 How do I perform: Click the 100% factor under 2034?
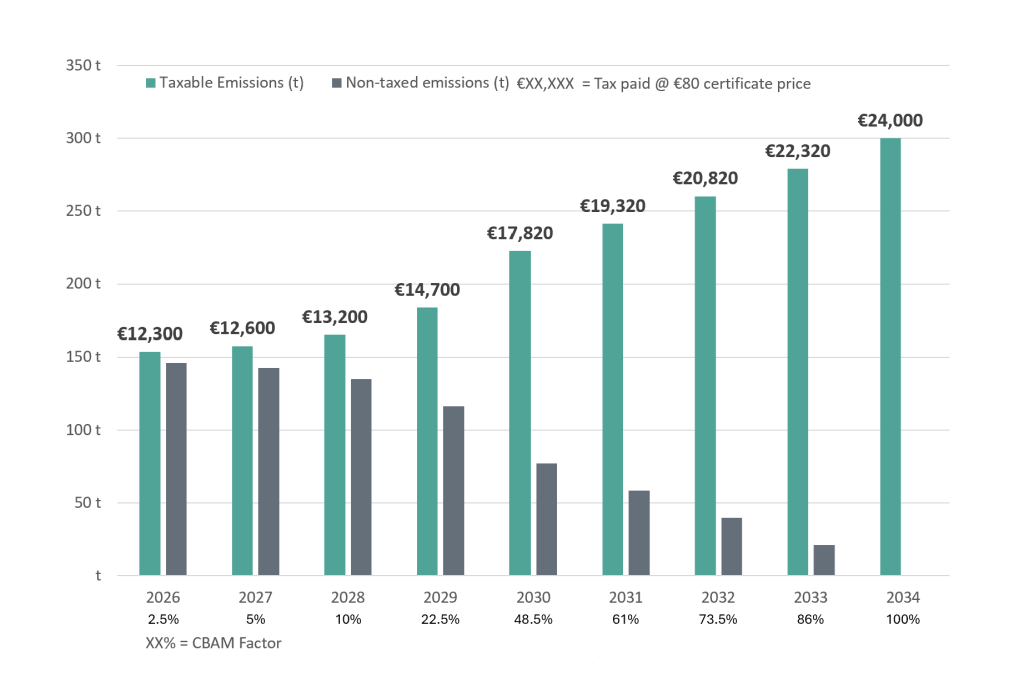tap(901, 619)
